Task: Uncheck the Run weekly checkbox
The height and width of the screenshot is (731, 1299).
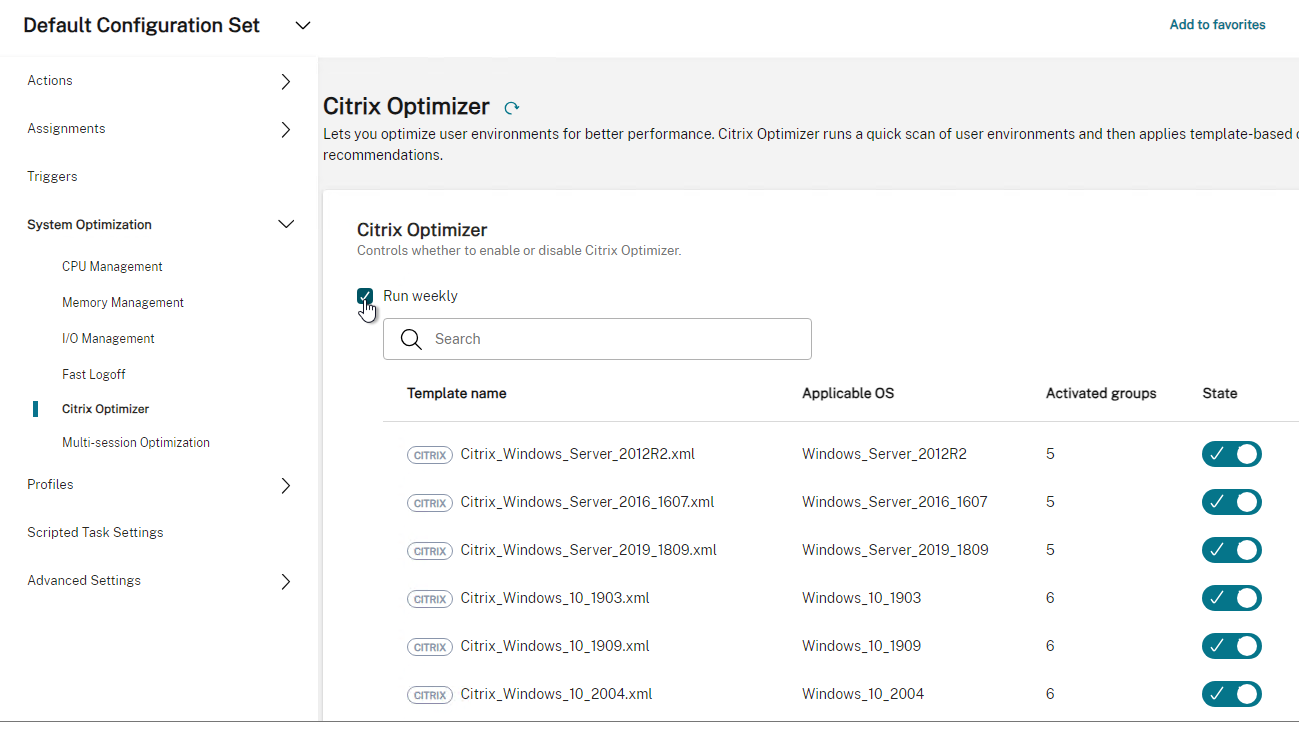Action: [x=365, y=296]
